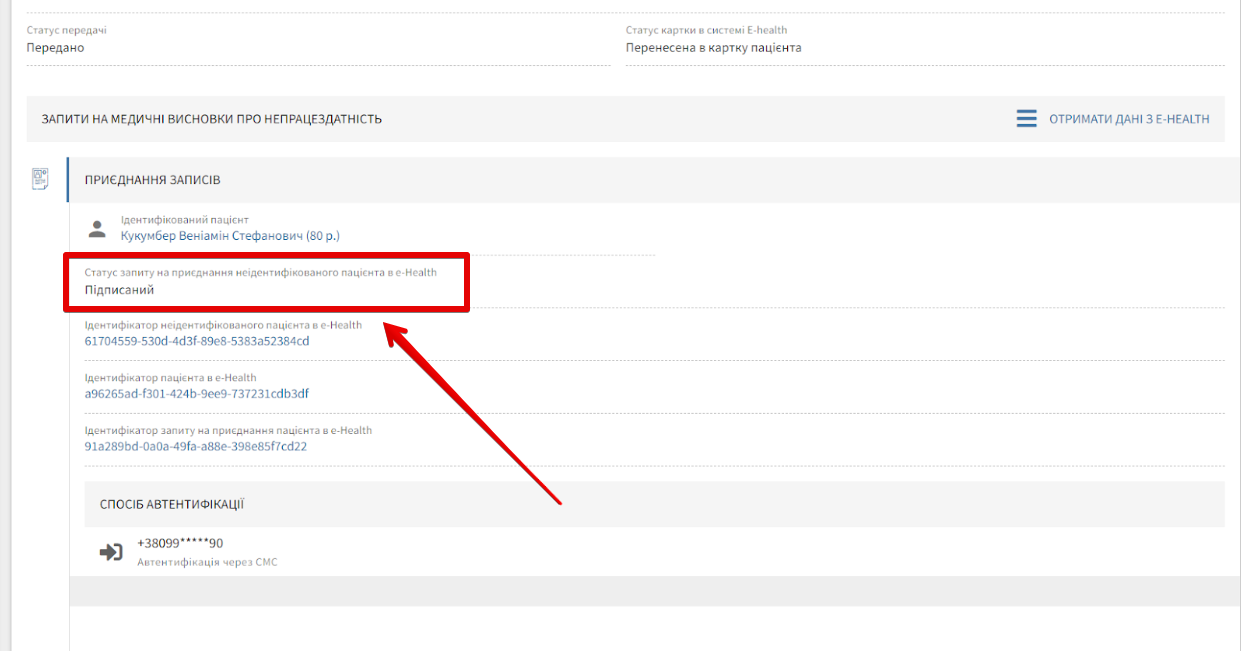
Task: Click Перенесена в картку пацієнта status
Action: click(x=713, y=48)
